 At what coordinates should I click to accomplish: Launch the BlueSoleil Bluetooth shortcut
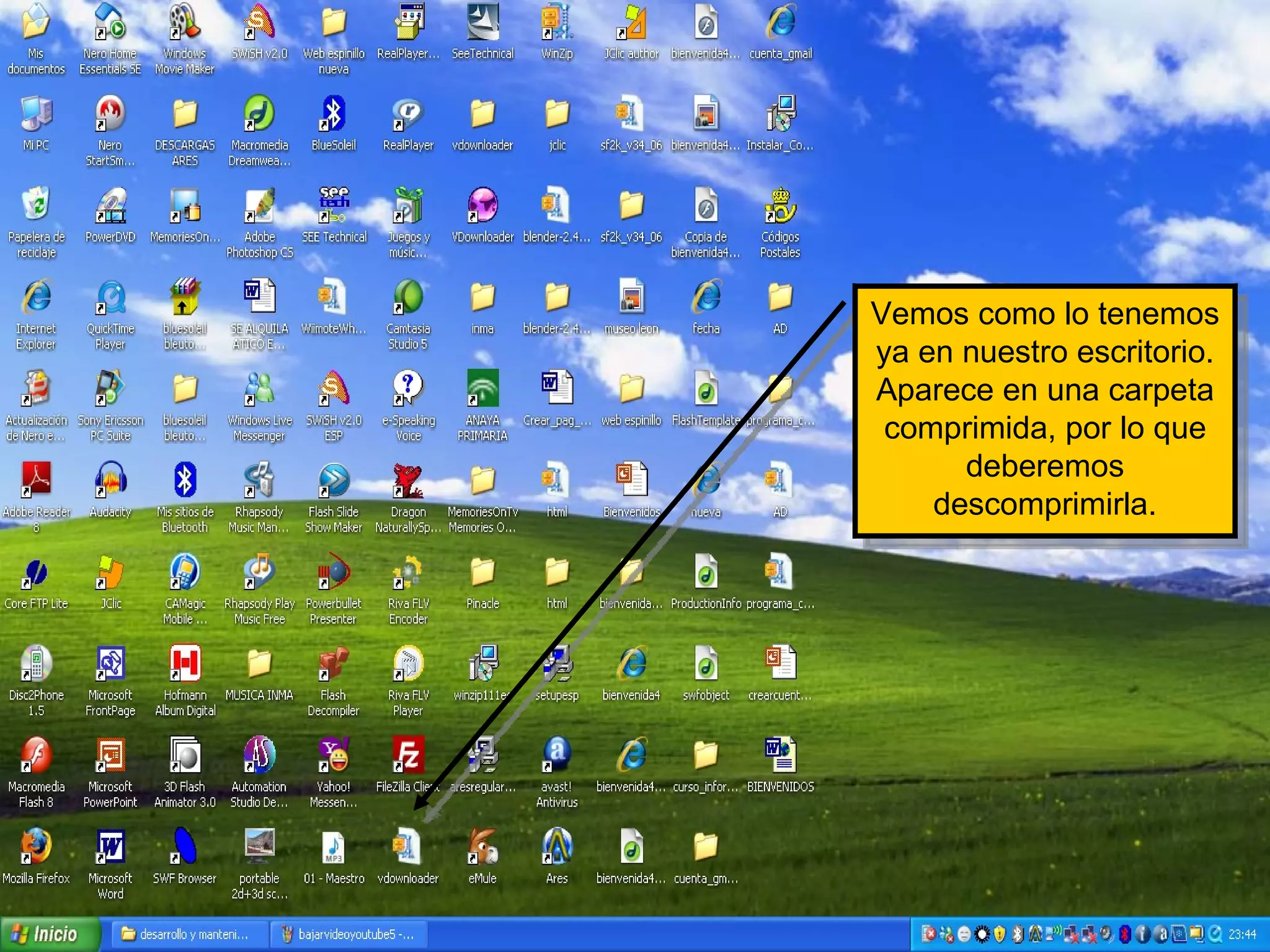tap(333, 114)
